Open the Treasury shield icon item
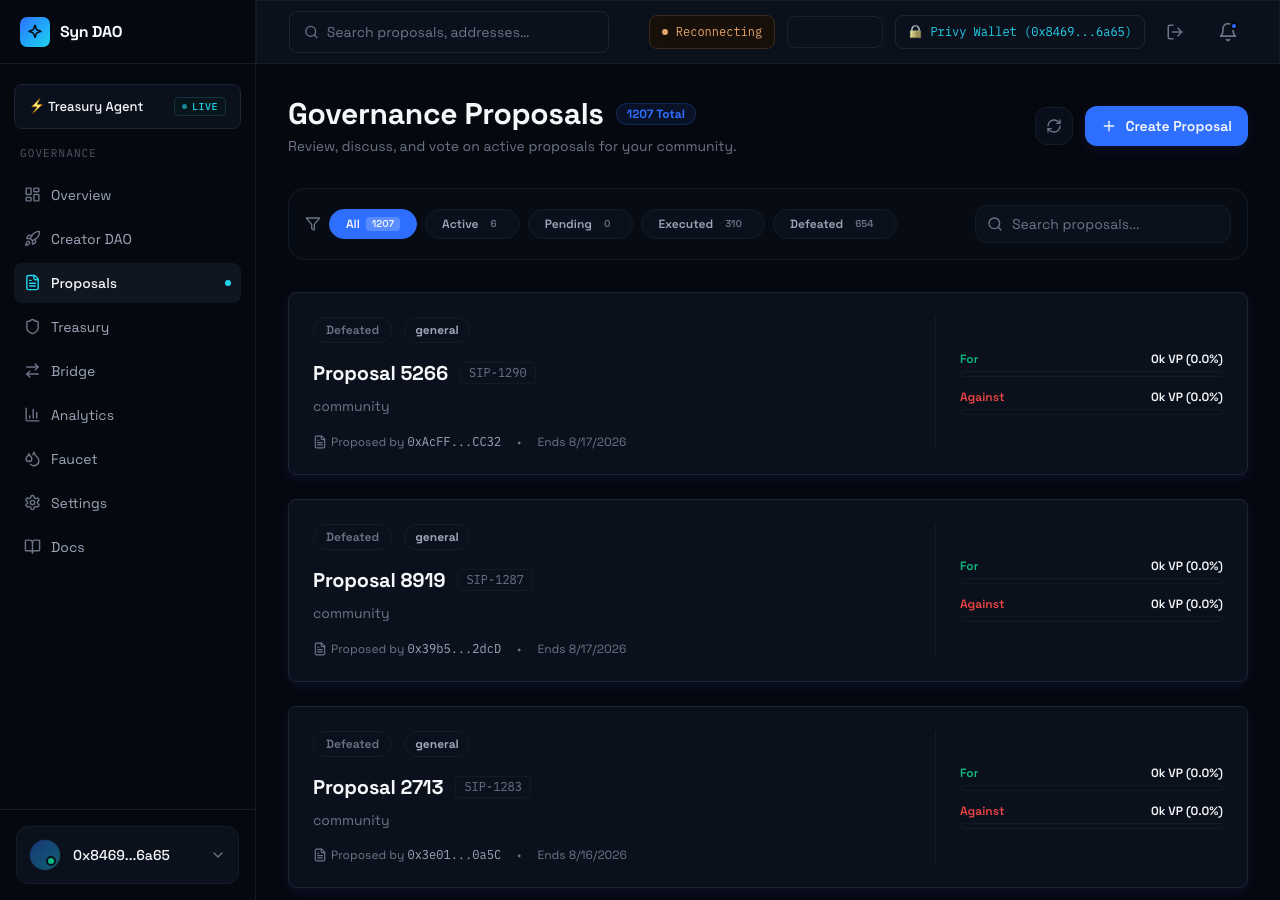Screen dimensions: 1280x900 pos(33,327)
